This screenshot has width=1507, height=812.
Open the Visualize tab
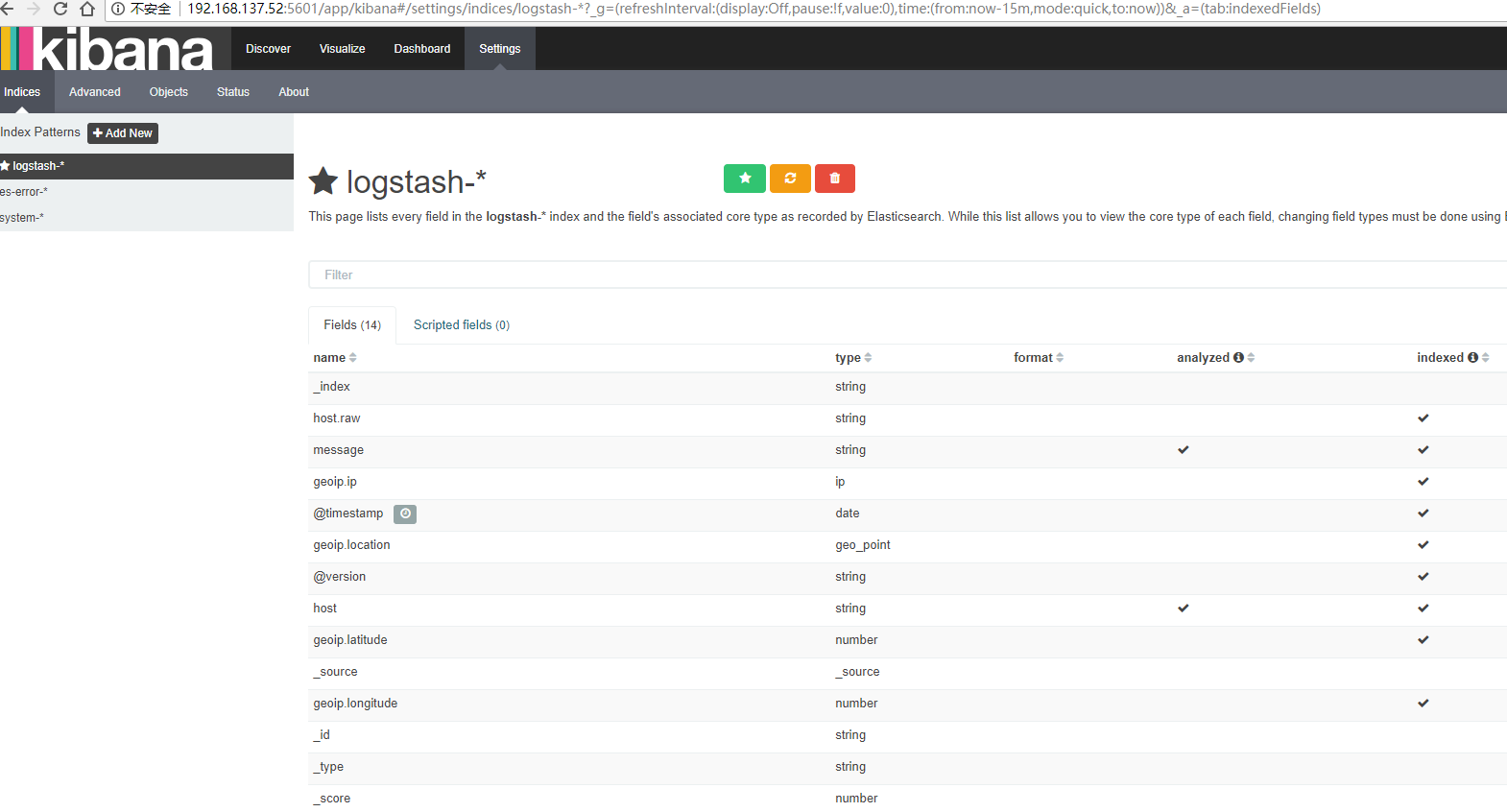(x=342, y=49)
